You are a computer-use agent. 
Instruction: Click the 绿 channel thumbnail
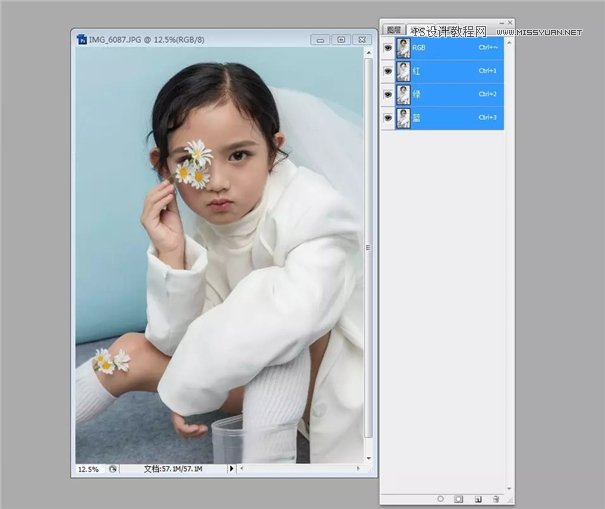pyautogui.click(x=404, y=95)
